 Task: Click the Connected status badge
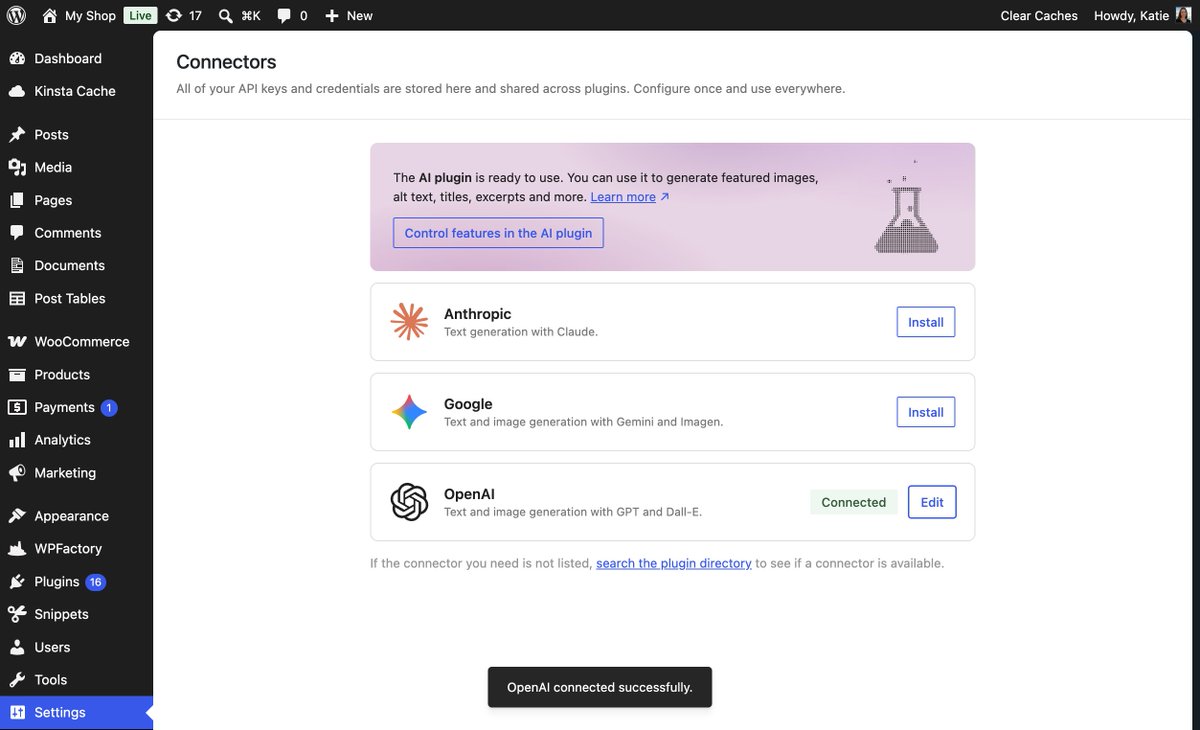click(854, 502)
